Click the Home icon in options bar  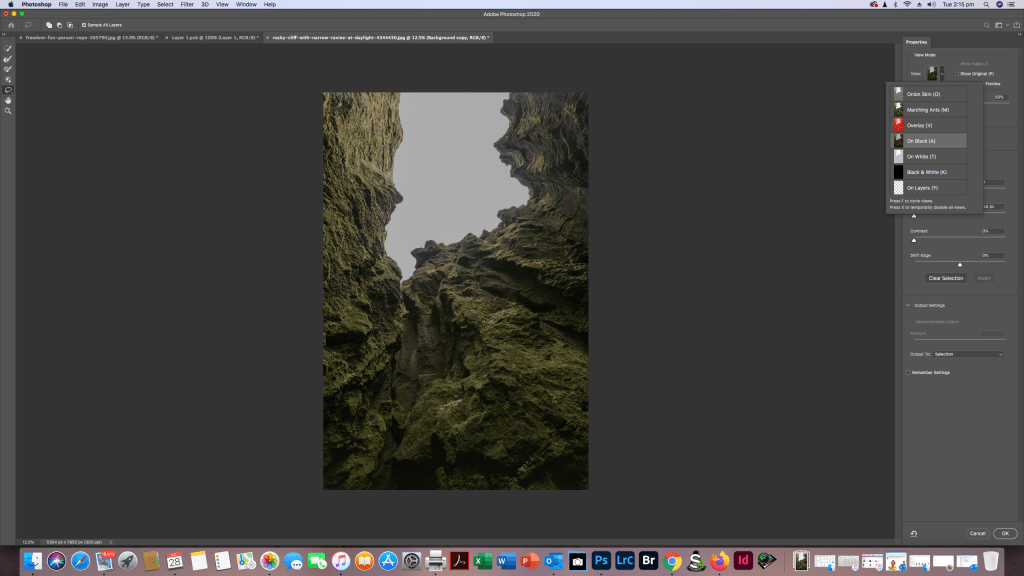pos(10,24)
